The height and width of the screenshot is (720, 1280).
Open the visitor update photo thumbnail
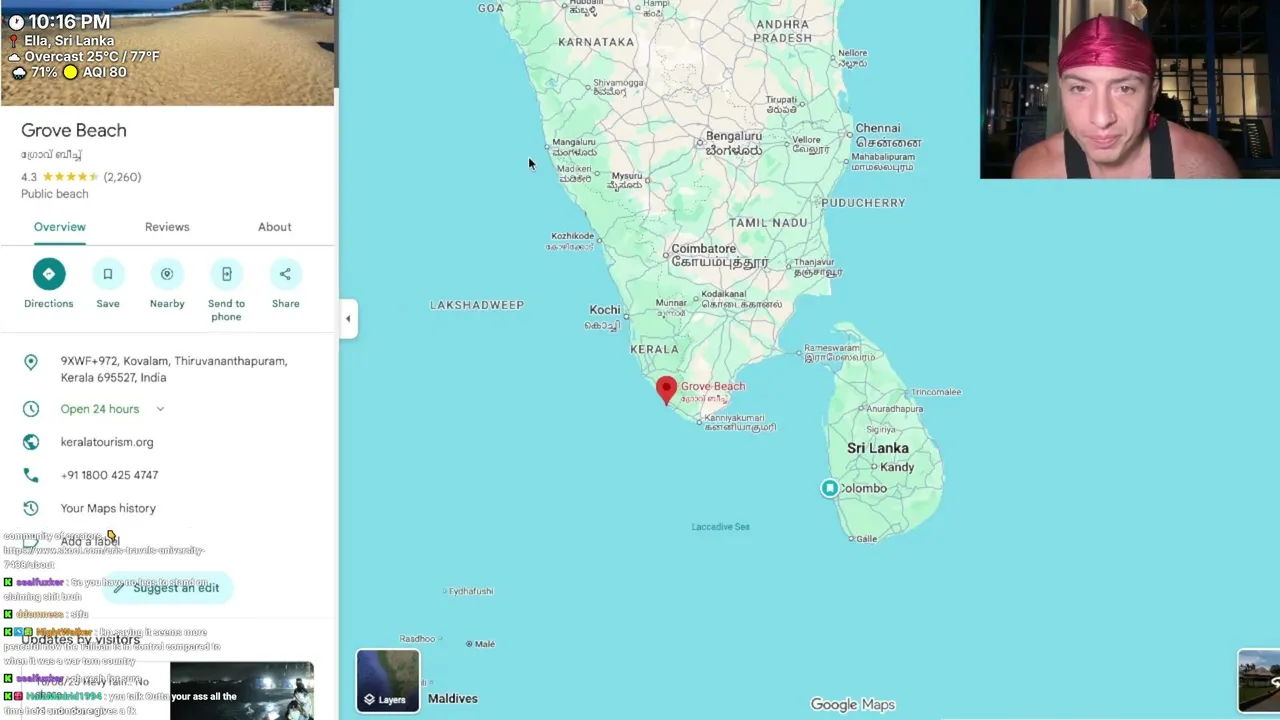click(241, 690)
